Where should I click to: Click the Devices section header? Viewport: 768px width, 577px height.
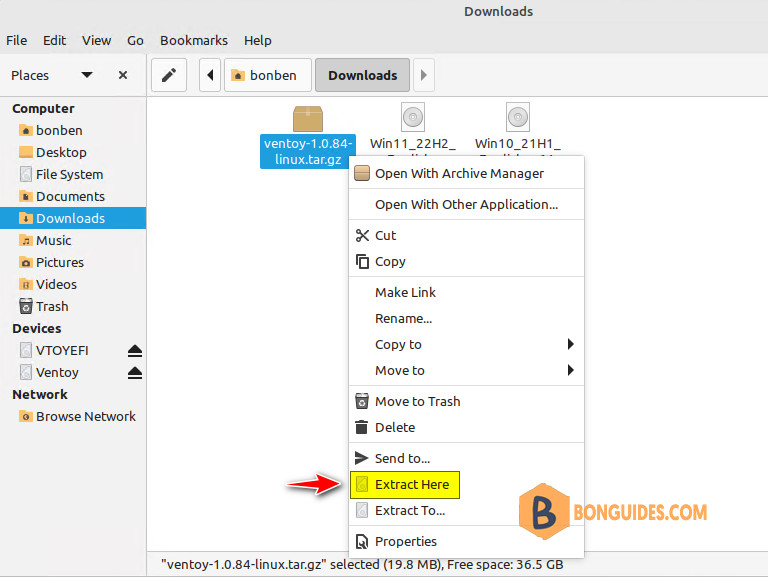(37, 328)
